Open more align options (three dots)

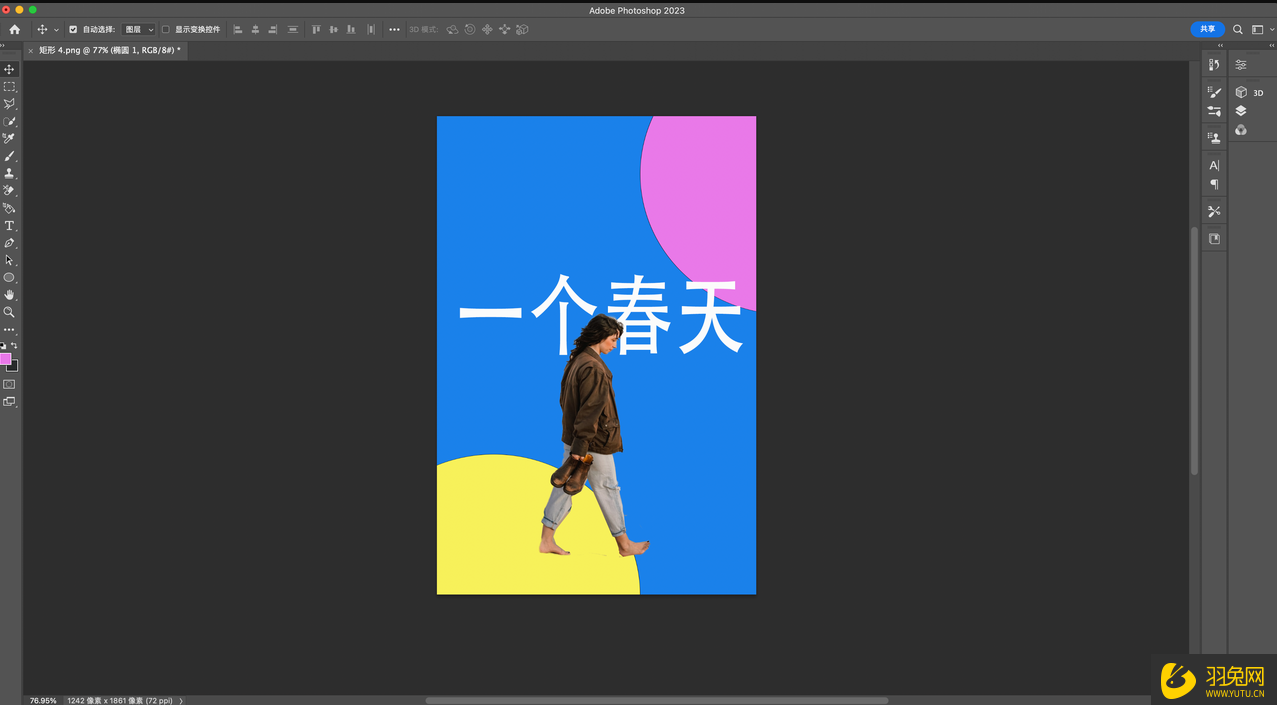click(x=394, y=30)
